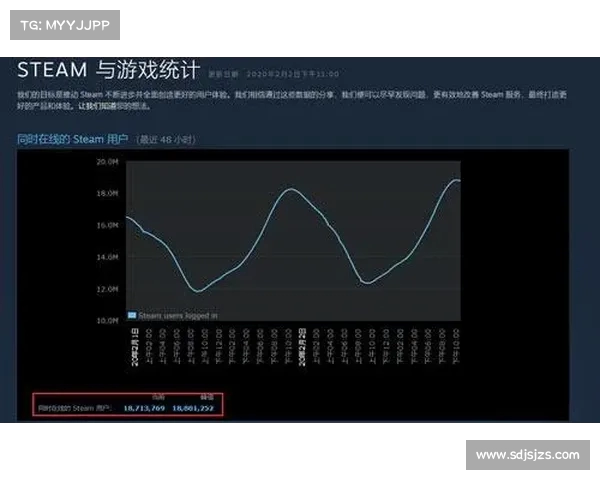
Task: Click the first date label on the x-axis
Action: pos(135,347)
